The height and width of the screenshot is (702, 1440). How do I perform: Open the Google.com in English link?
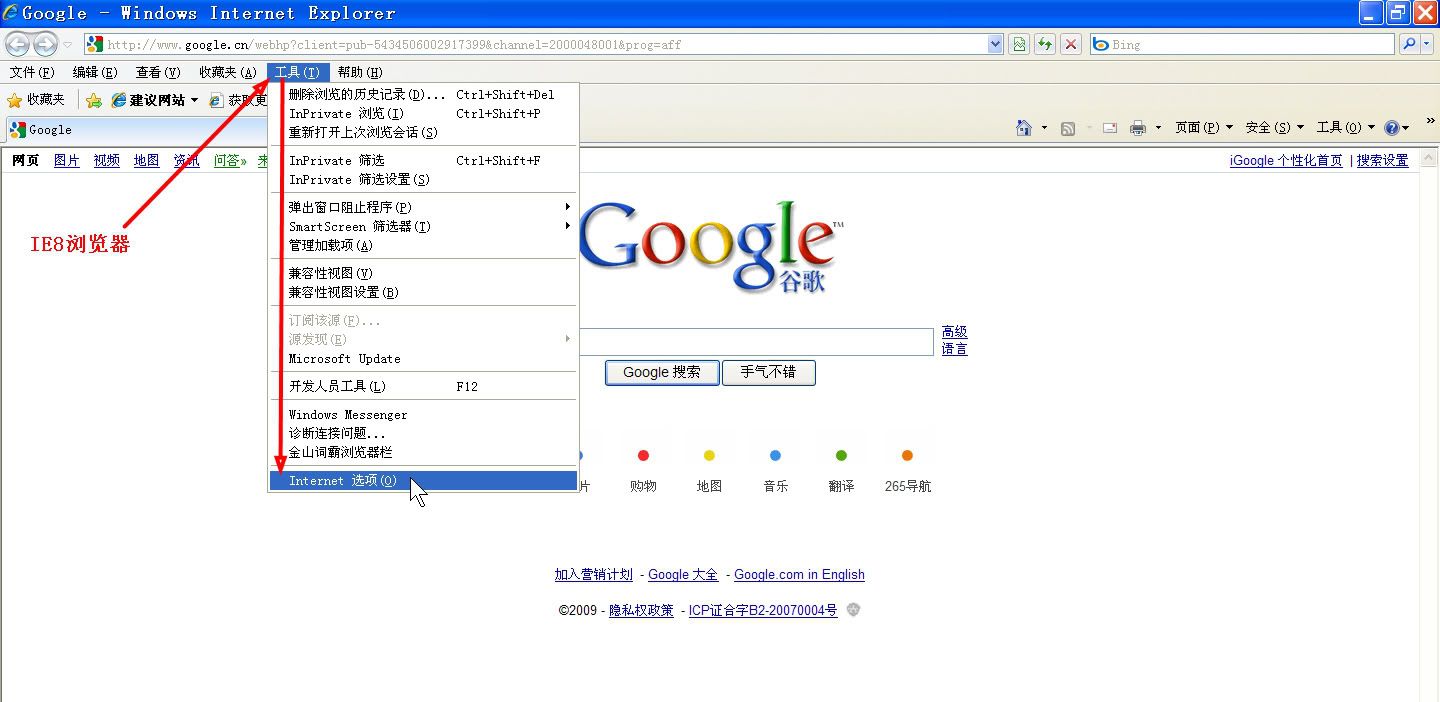(799, 574)
